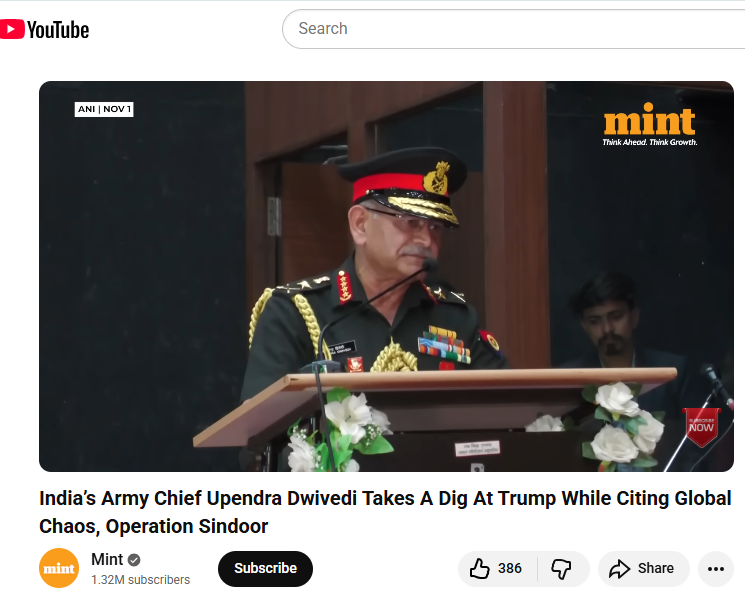Click the verified checkmark badge beside Mint

click(134, 560)
